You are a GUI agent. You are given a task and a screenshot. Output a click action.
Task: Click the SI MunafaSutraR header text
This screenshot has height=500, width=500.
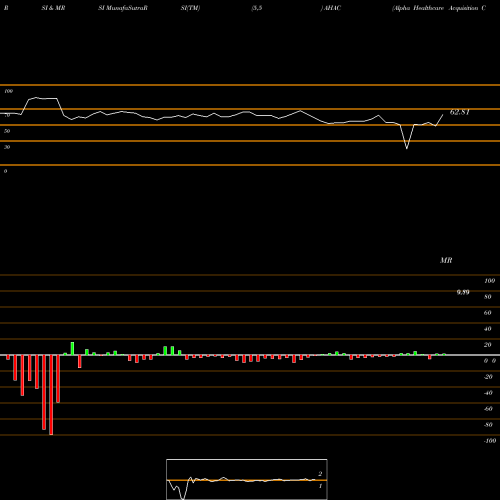coord(123,8)
